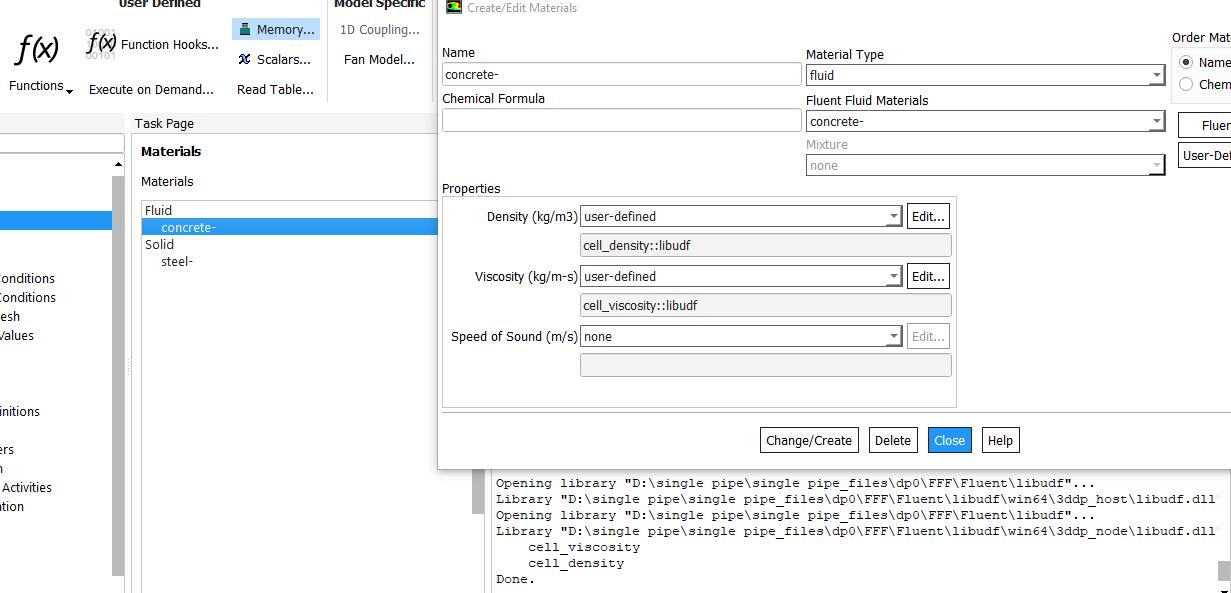Click the Delete material button
Viewport: 1231px width, 593px height.
(x=893, y=440)
